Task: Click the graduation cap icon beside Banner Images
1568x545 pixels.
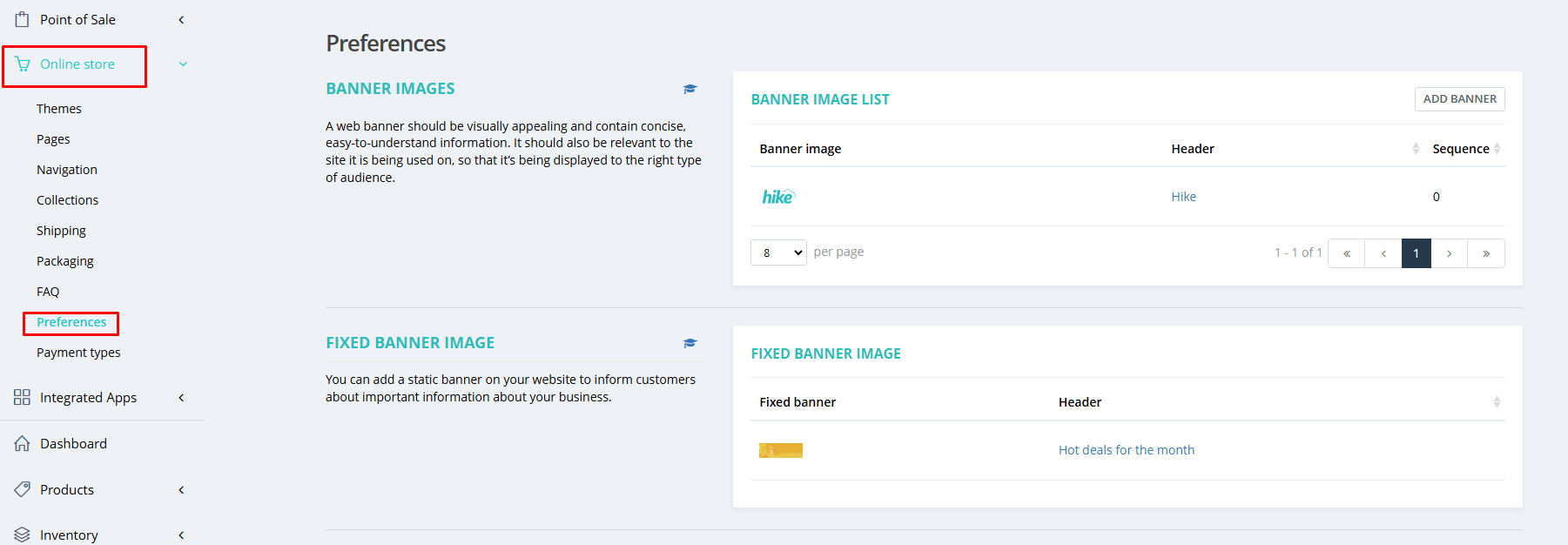Action: coord(690,89)
